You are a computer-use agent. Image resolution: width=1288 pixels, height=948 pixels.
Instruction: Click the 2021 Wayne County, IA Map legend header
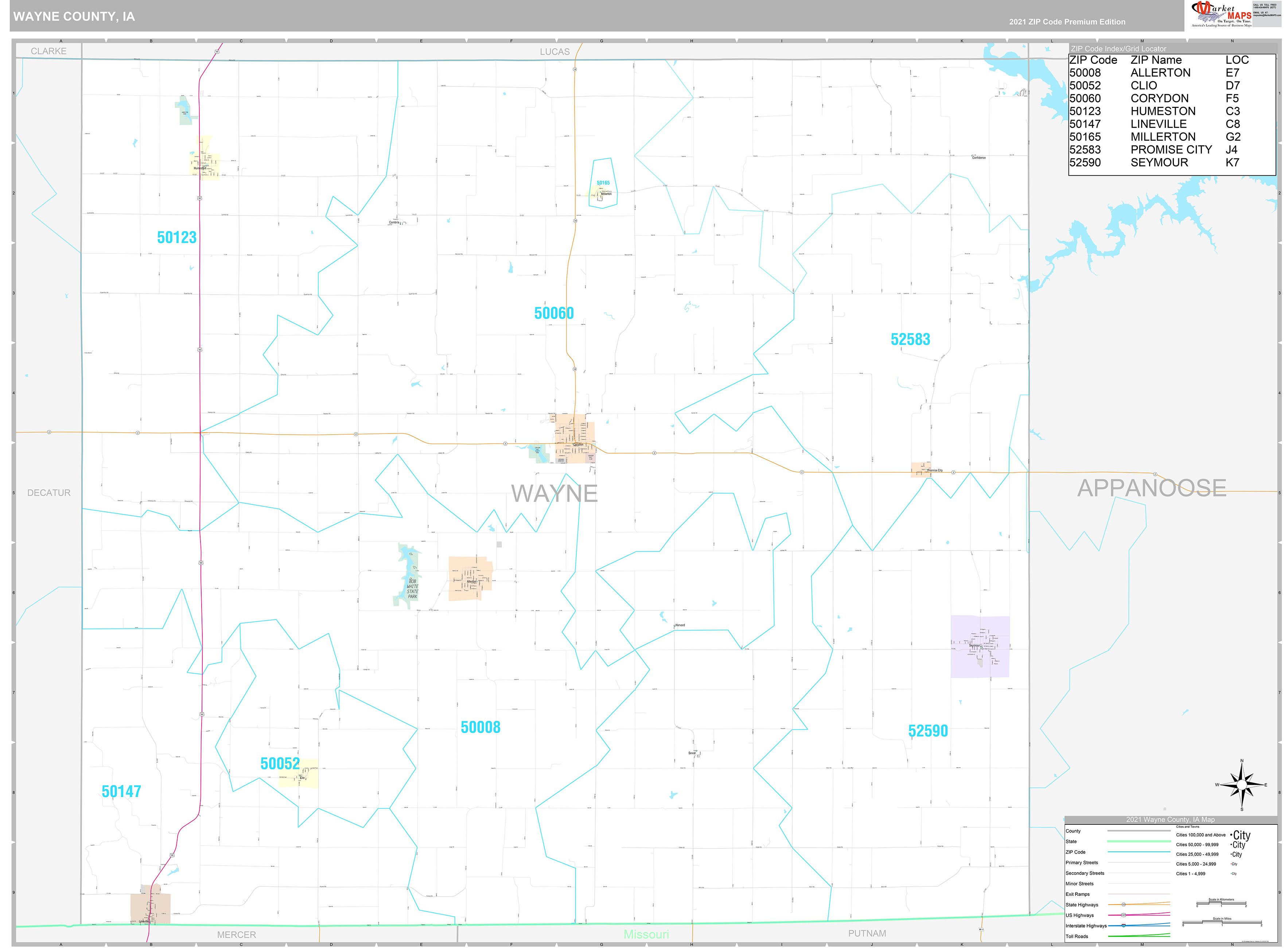(1170, 819)
